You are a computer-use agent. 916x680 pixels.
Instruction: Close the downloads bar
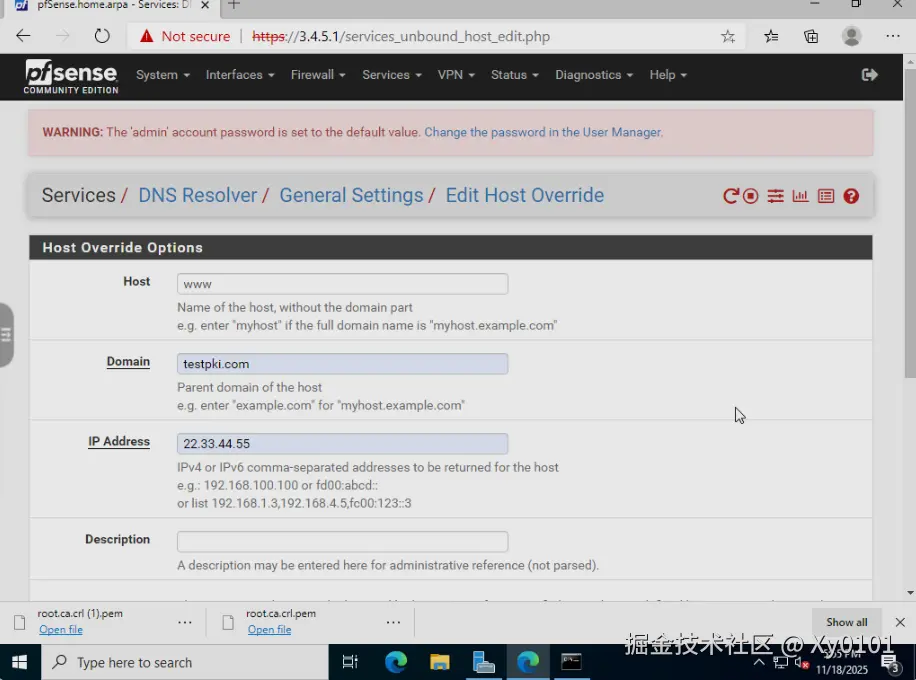click(900, 622)
